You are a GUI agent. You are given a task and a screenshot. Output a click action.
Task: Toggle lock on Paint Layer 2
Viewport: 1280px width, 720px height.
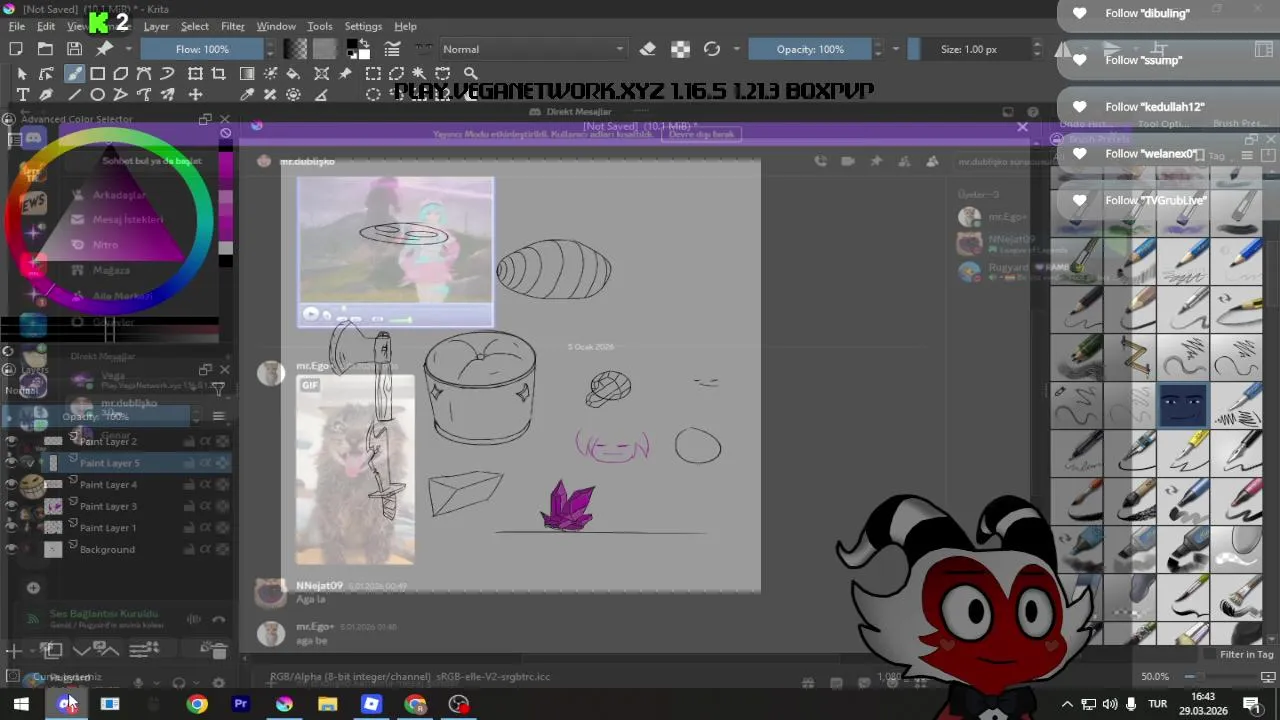(x=191, y=441)
